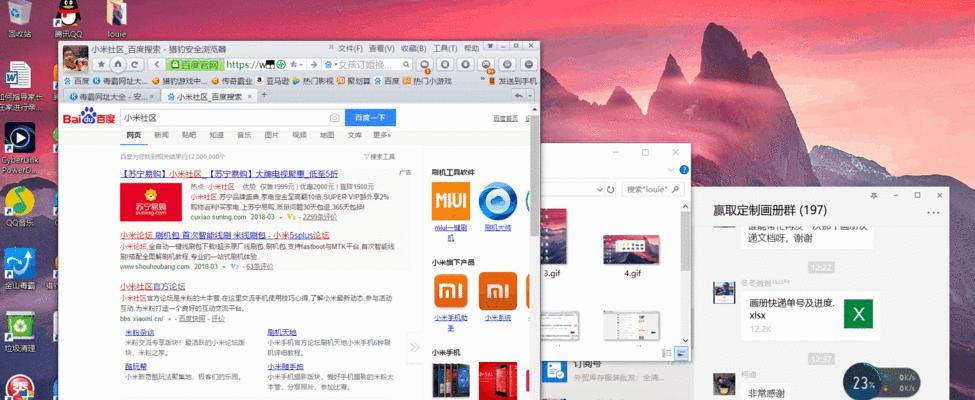Click the blue help icon in Explorer window

pos(684,170)
